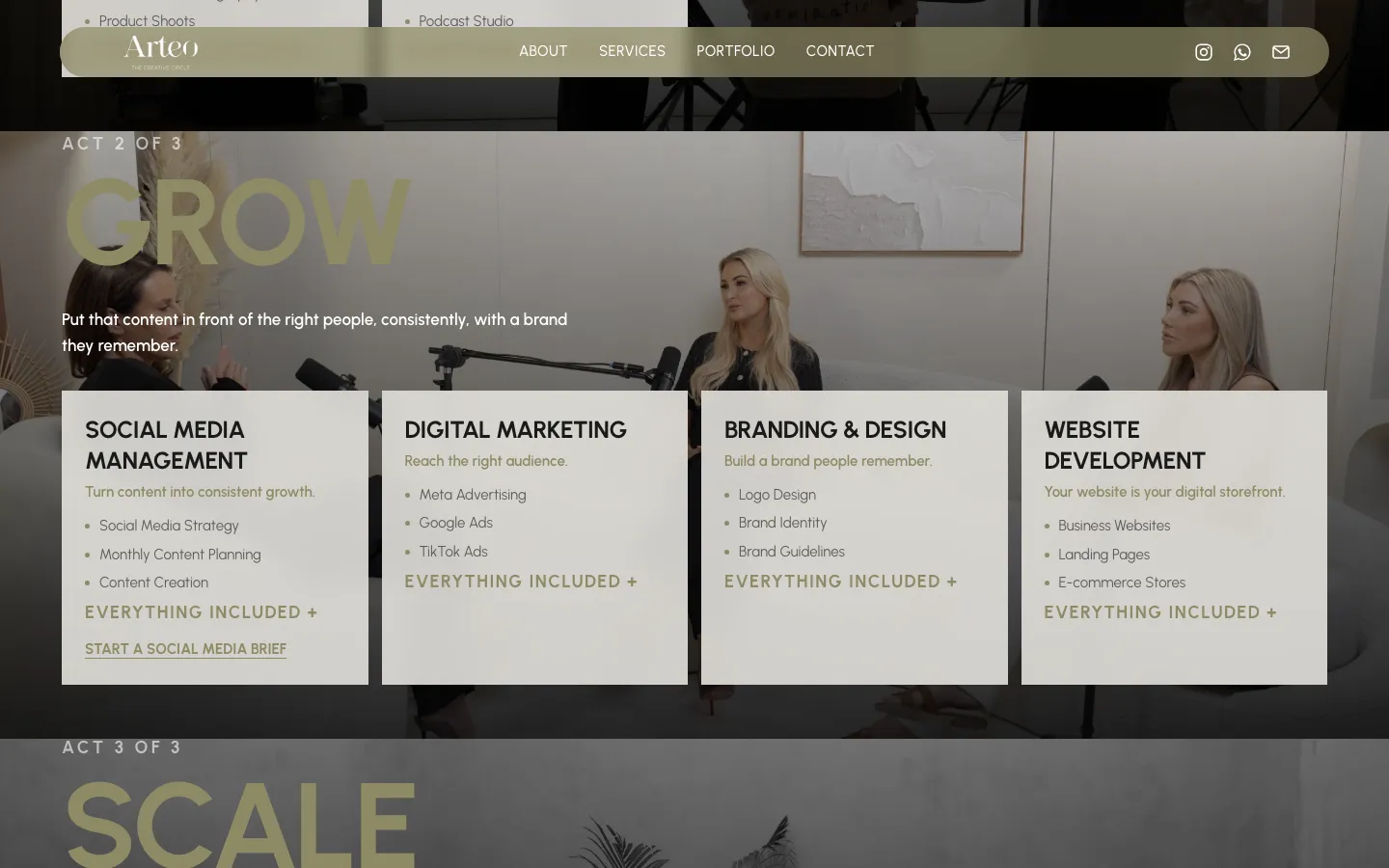Viewport: 1389px width, 868px height.
Task: Click the Google Ads list item
Action: point(455,523)
